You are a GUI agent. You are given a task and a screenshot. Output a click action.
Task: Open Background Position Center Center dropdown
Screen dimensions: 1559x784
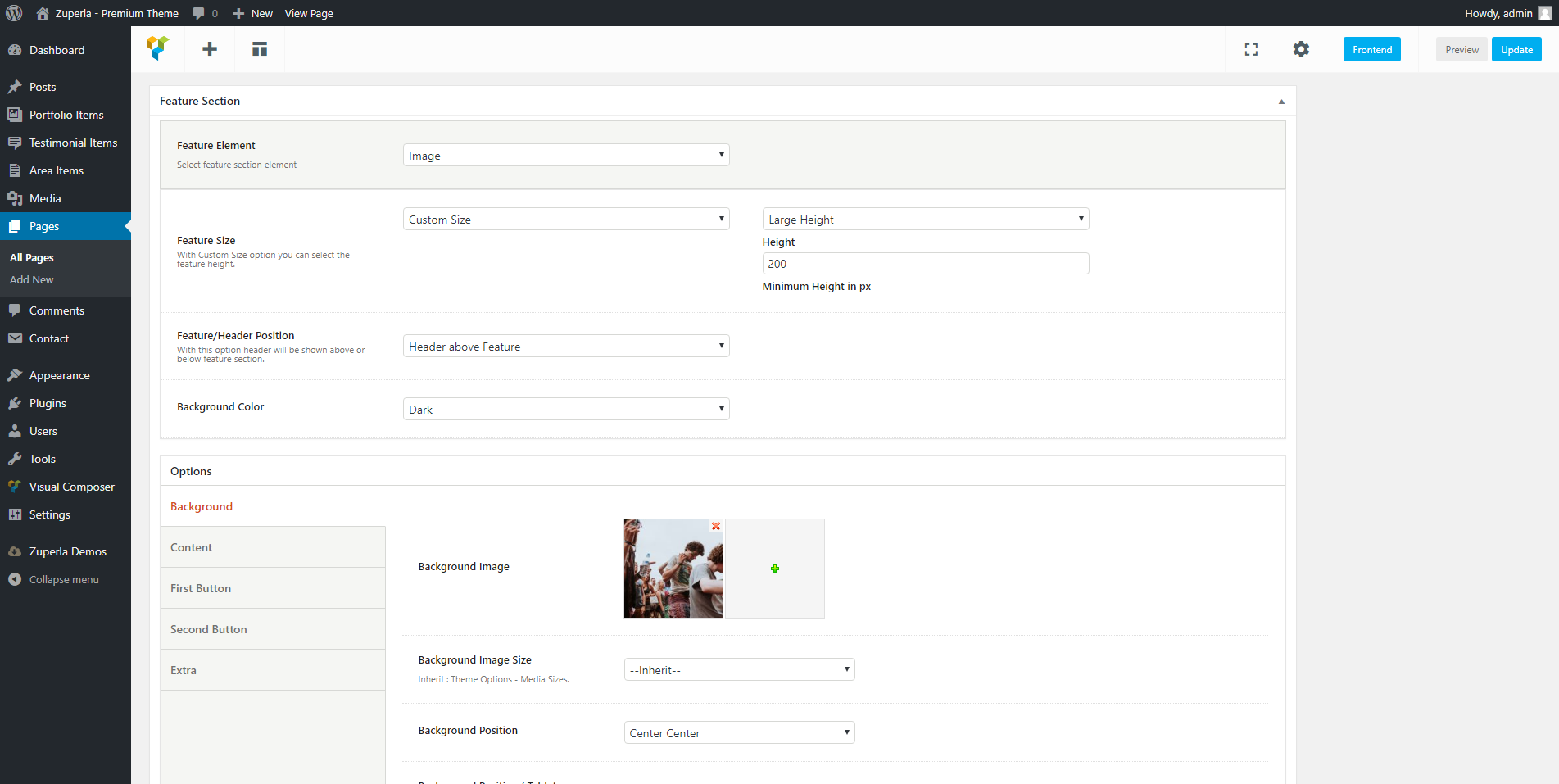(x=739, y=732)
